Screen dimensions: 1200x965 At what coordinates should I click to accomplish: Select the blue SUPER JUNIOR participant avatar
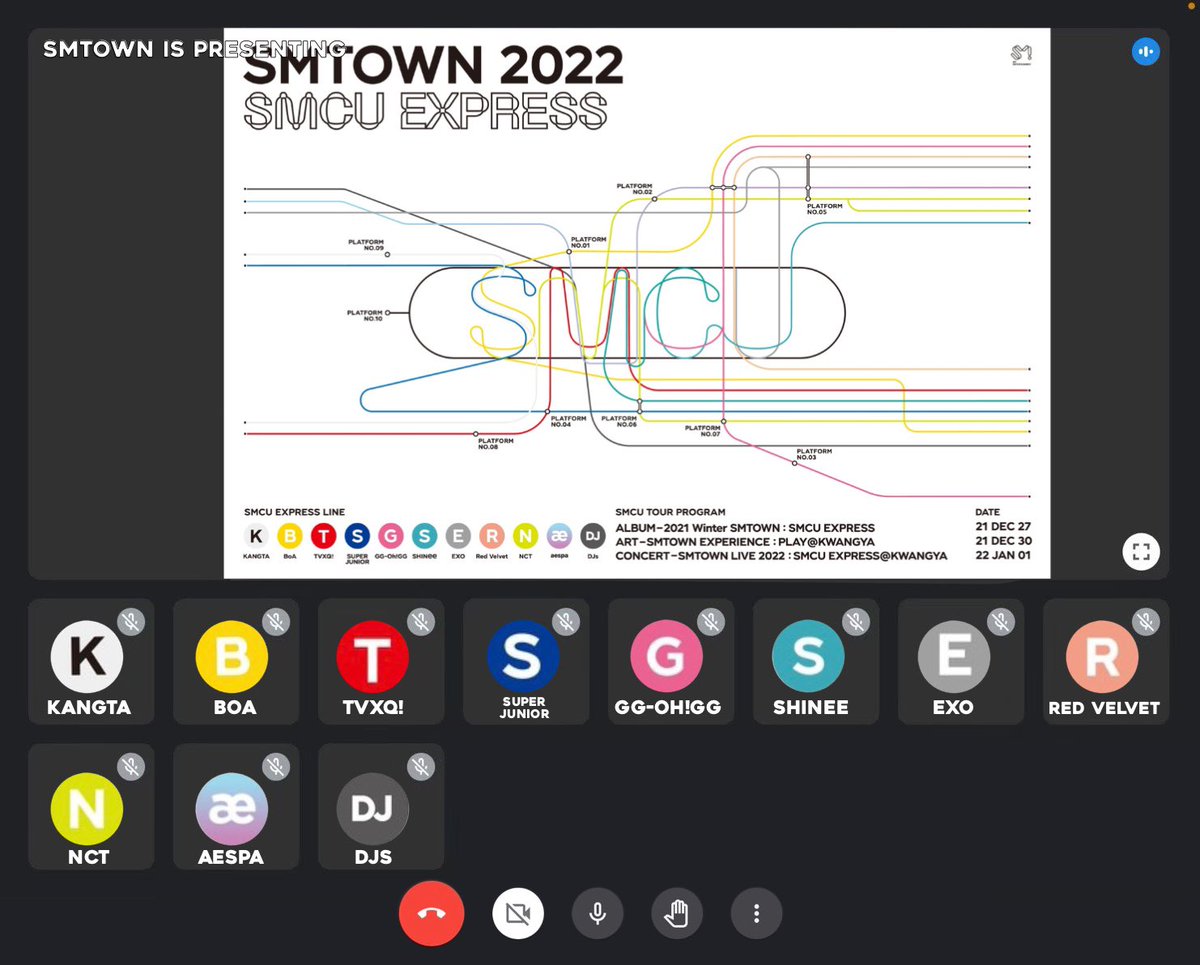[522, 657]
